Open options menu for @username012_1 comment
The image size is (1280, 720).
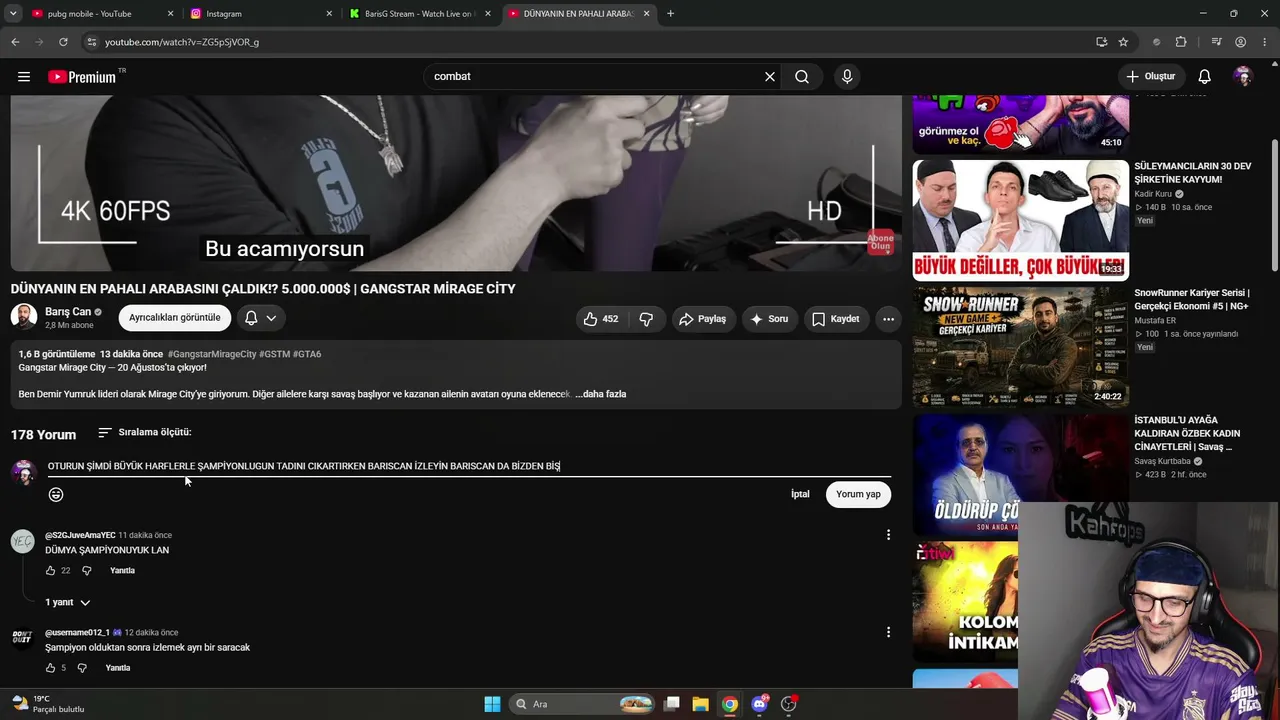click(x=888, y=632)
